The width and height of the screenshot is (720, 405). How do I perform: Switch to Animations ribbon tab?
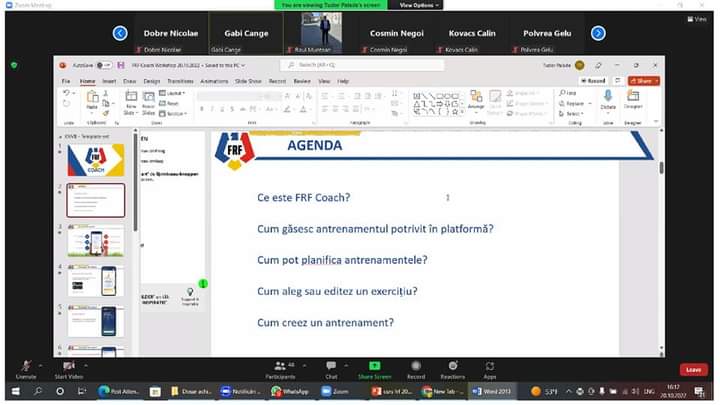pyautogui.click(x=214, y=81)
